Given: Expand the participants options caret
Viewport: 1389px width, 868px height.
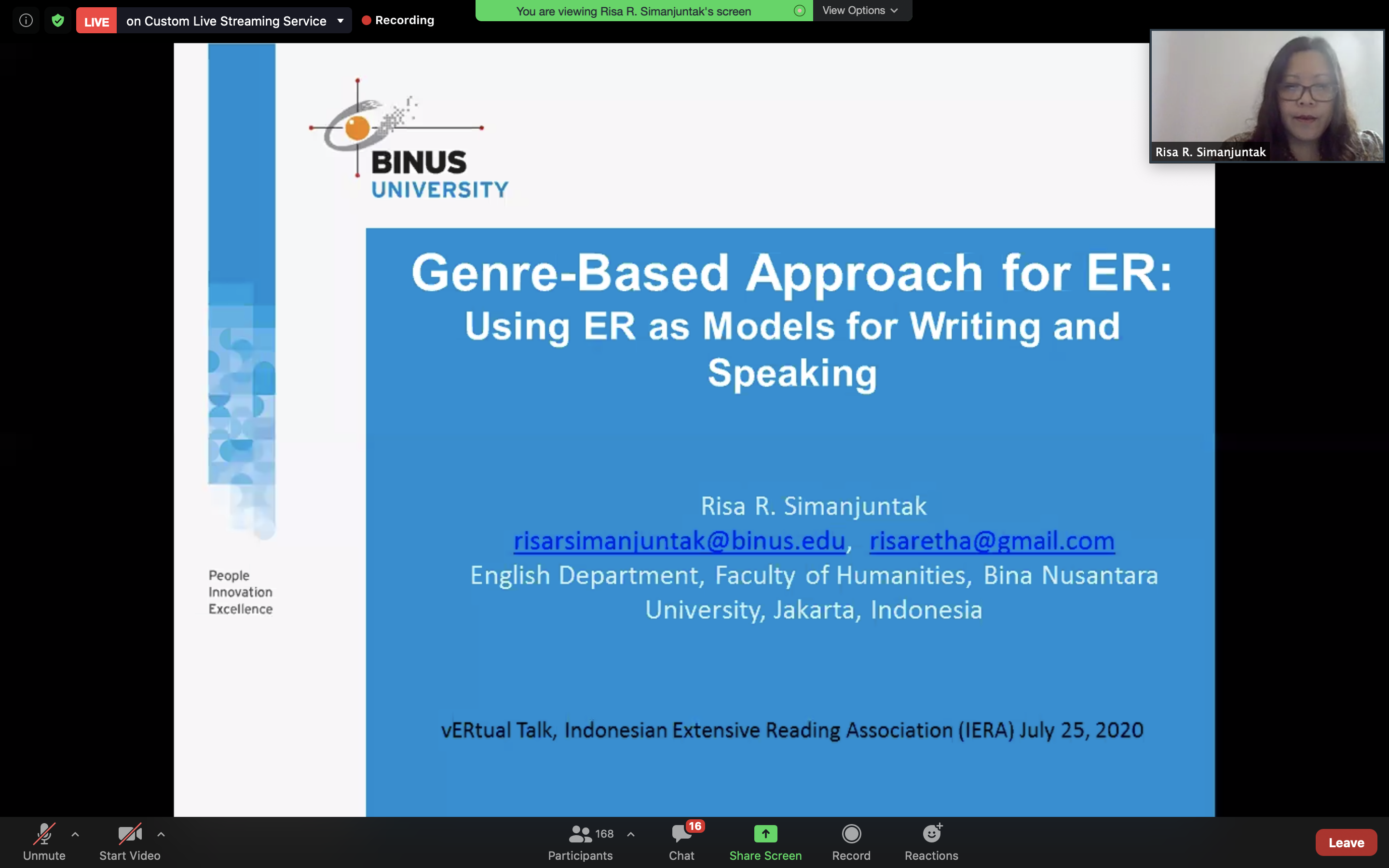Looking at the screenshot, I should coord(631,834).
